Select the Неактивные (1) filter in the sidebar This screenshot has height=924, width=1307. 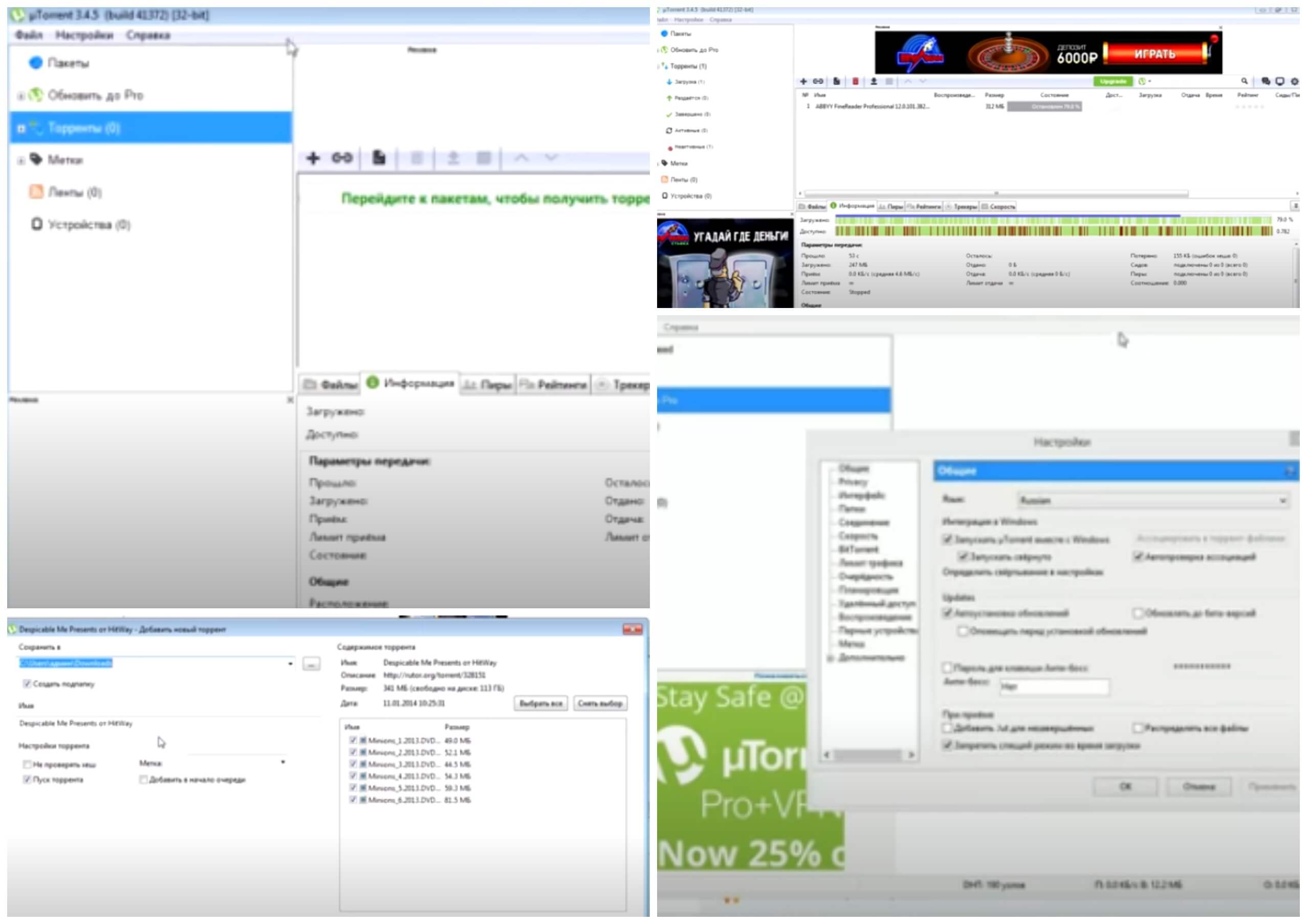pos(690,147)
